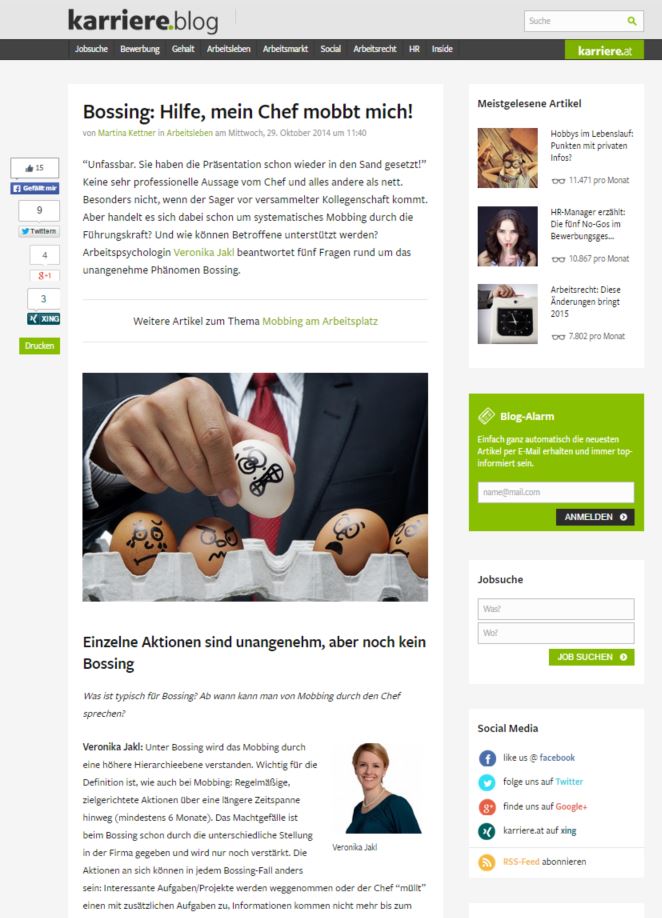662x918 pixels.
Task: Select Gehalt in the navigation bar
Action: point(183,49)
